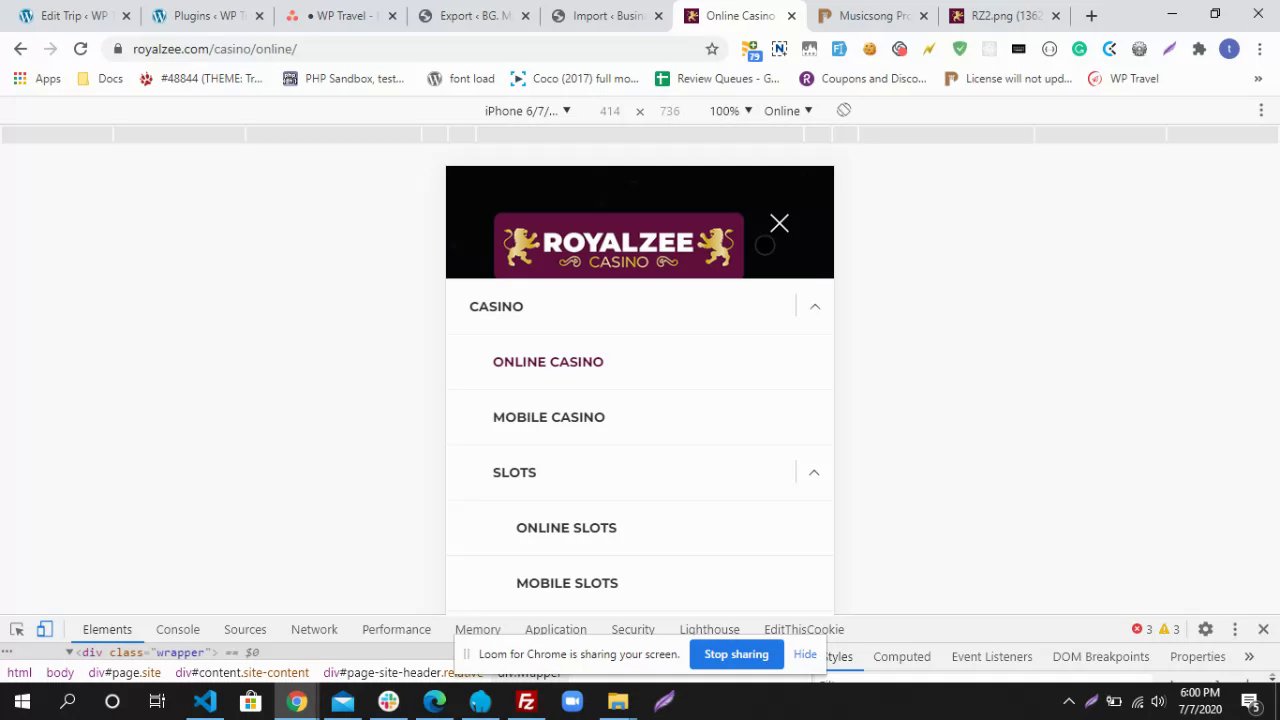Edit the viewport width value 414
1280x720 pixels.
[610, 111]
